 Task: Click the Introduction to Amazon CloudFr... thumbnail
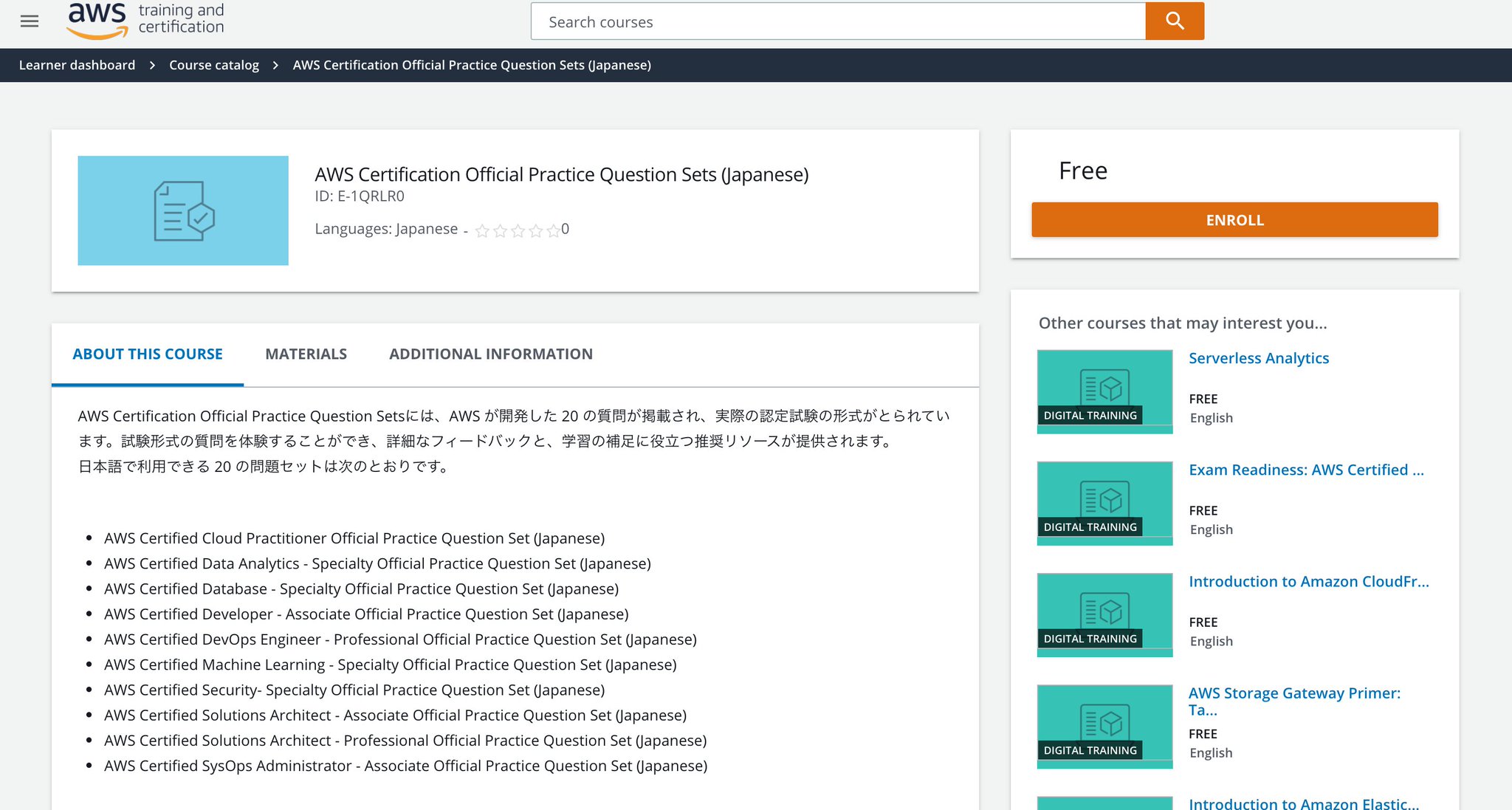(x=1104, y=615)
